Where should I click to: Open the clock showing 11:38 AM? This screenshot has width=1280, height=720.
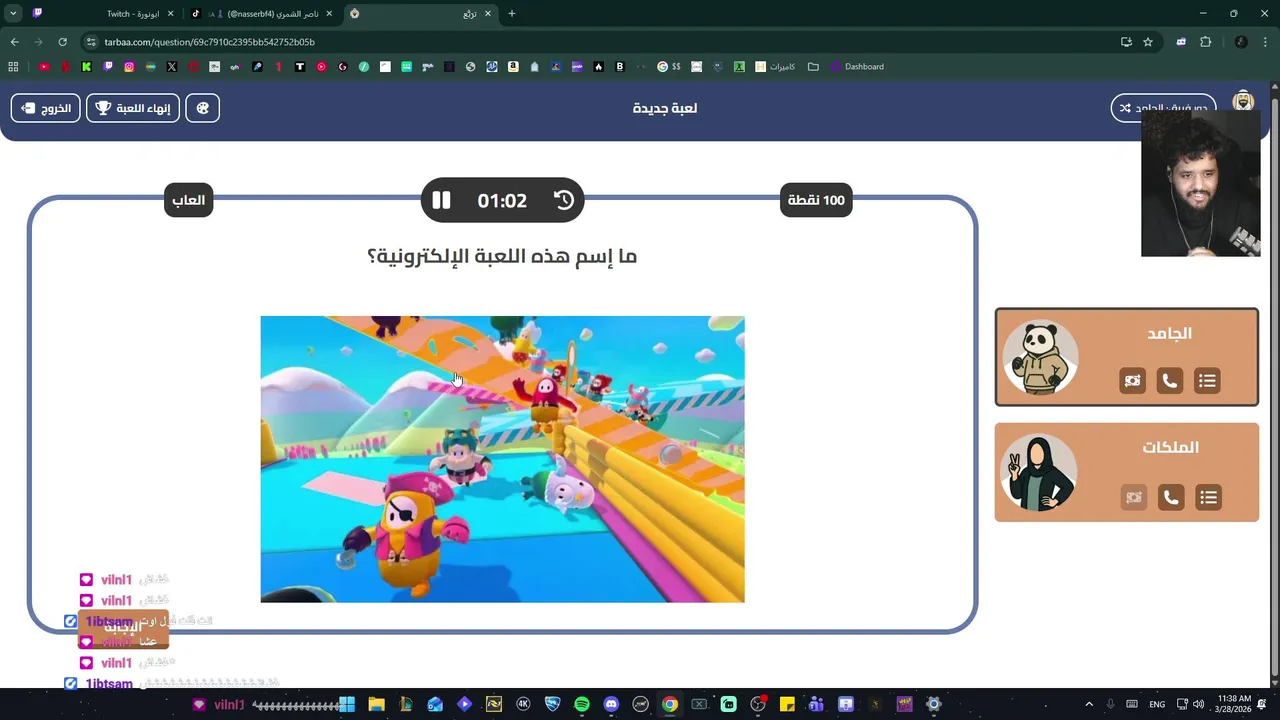pos(1235,704)
